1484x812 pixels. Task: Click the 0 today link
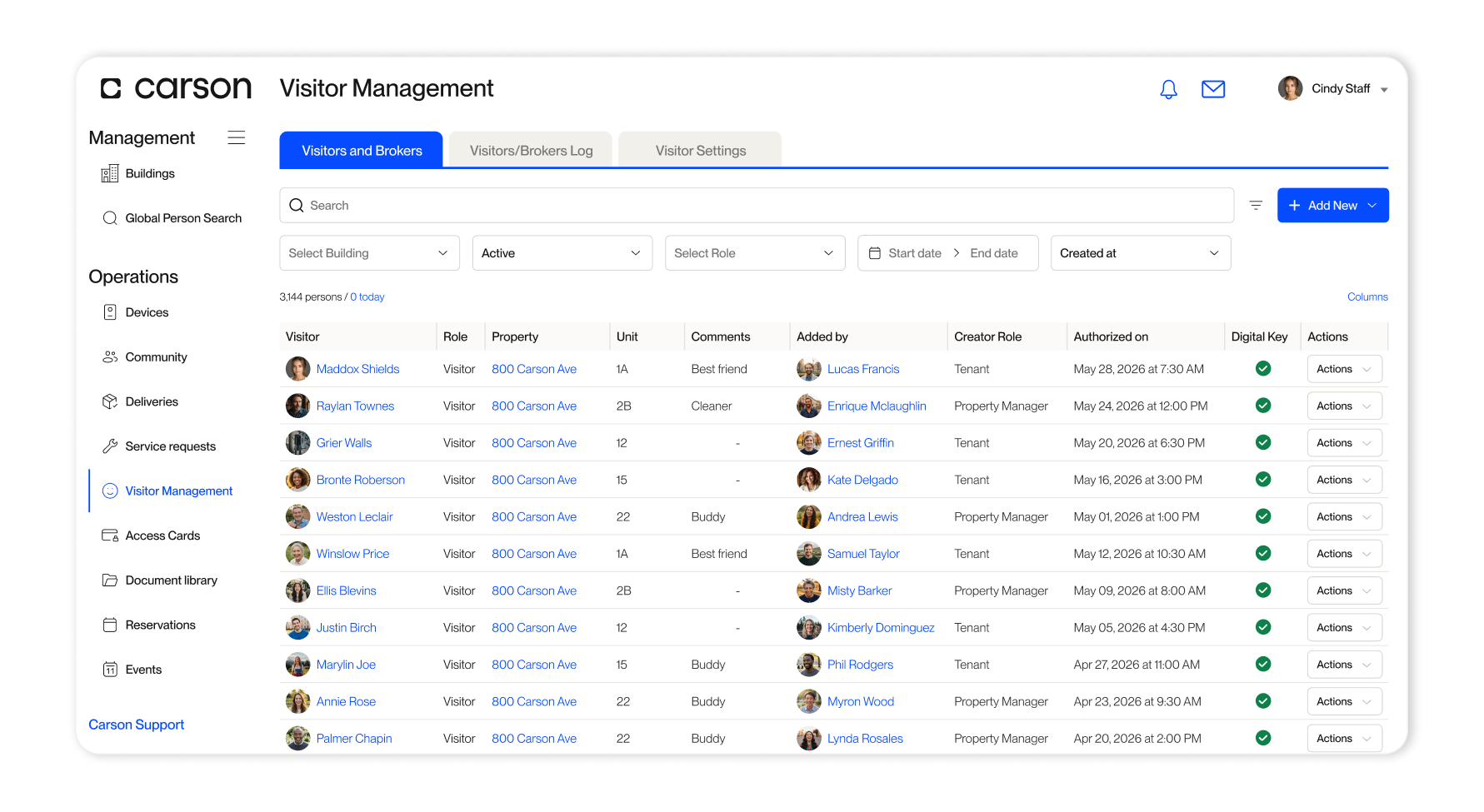point(367,296)
